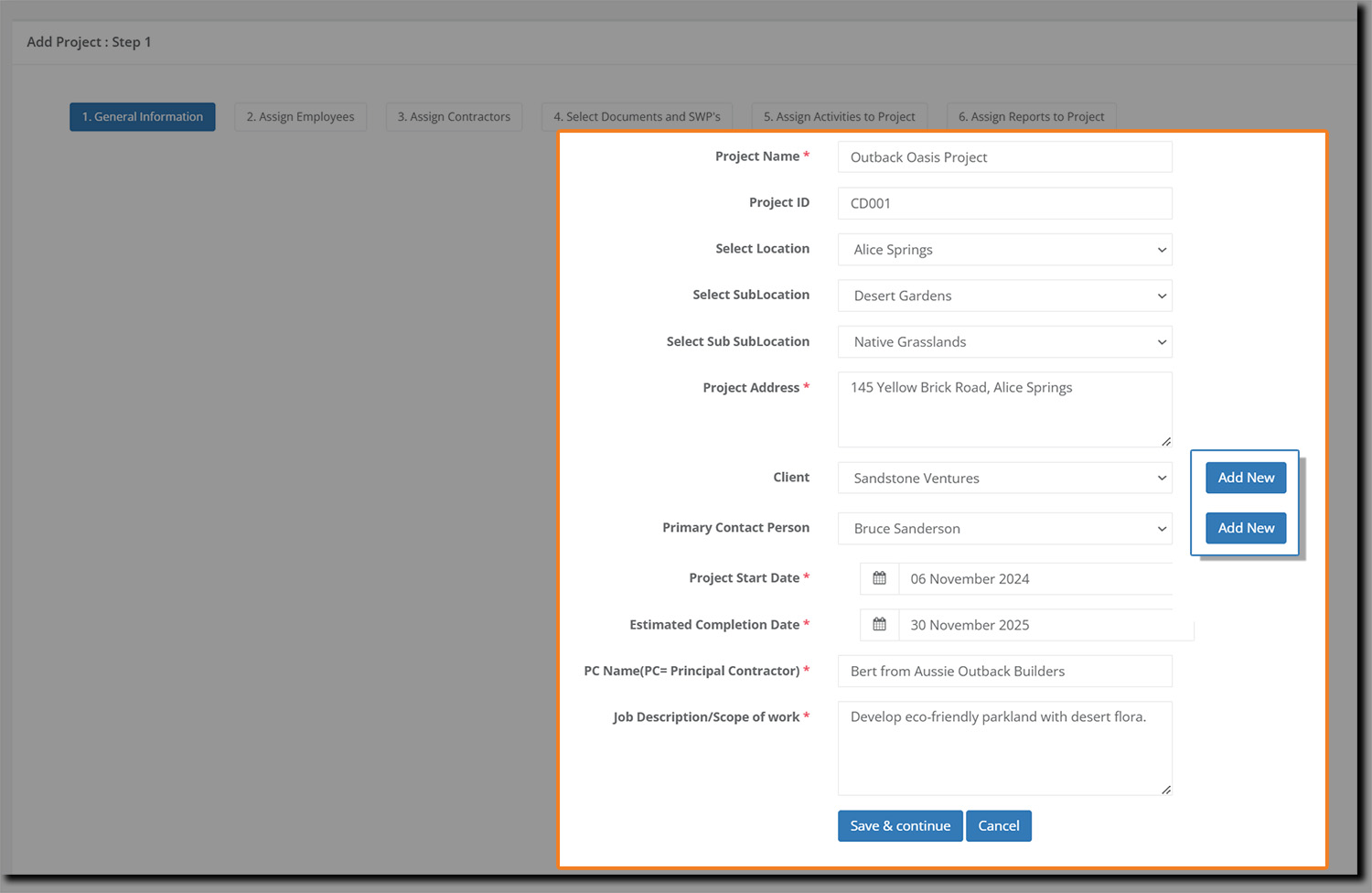Switch to the Assign Employees tab
The height and width of the screenshot is (893, 1372).
[300, 116]
